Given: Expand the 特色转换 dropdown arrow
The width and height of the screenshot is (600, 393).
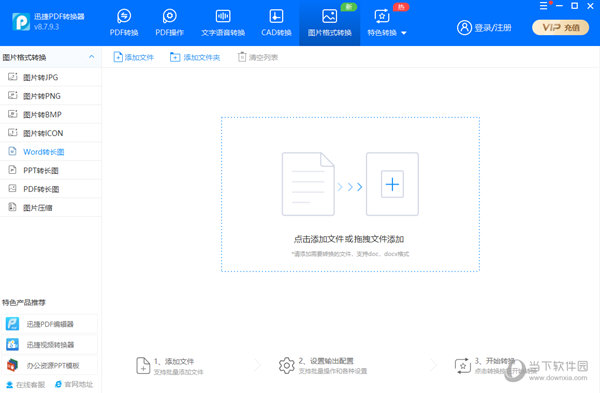Looking at the screenshot, I should [x=404, y=33].
